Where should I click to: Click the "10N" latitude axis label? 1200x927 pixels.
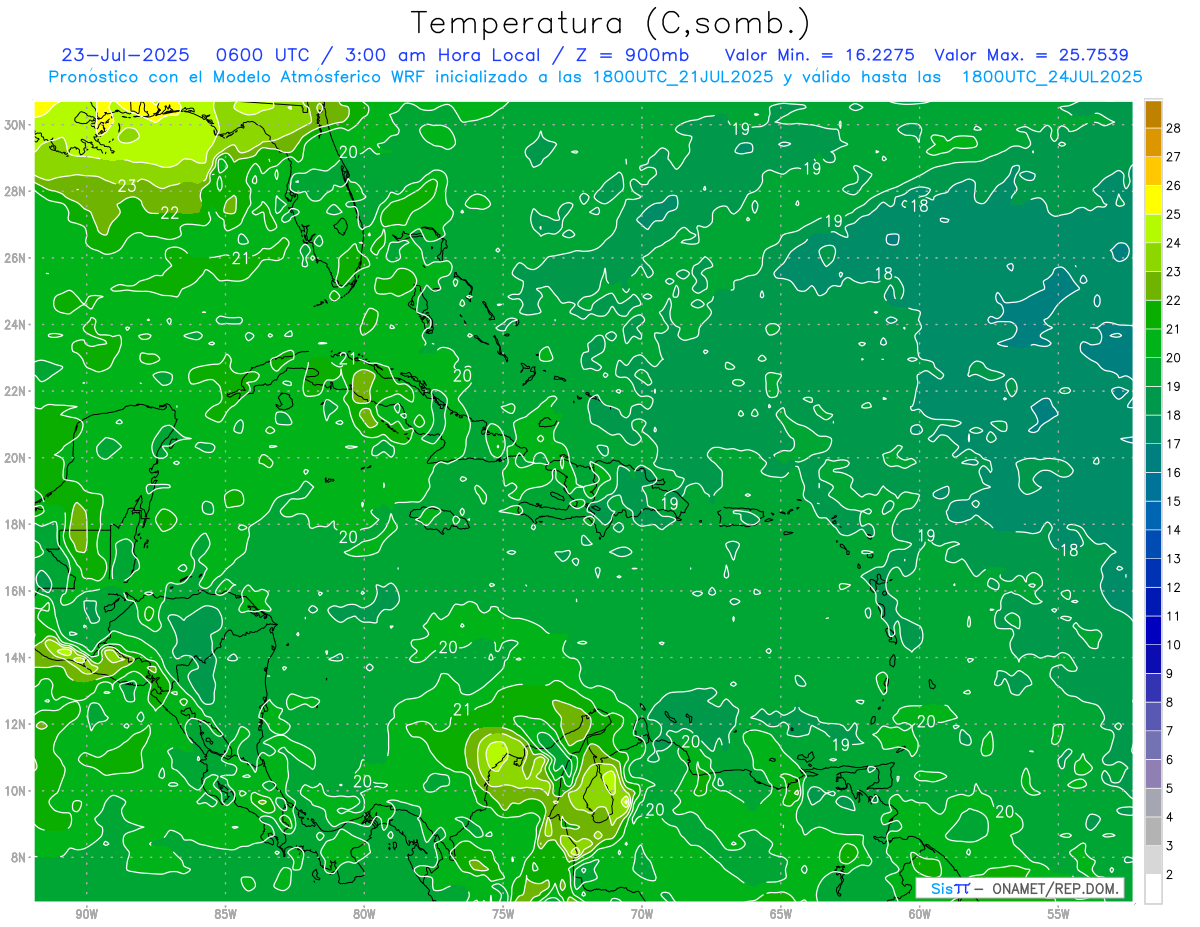[16, 790]
